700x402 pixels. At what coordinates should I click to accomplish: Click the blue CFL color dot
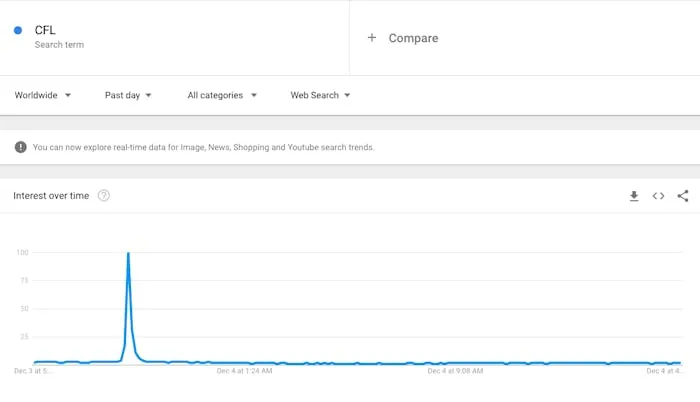(x=18, y=30)
